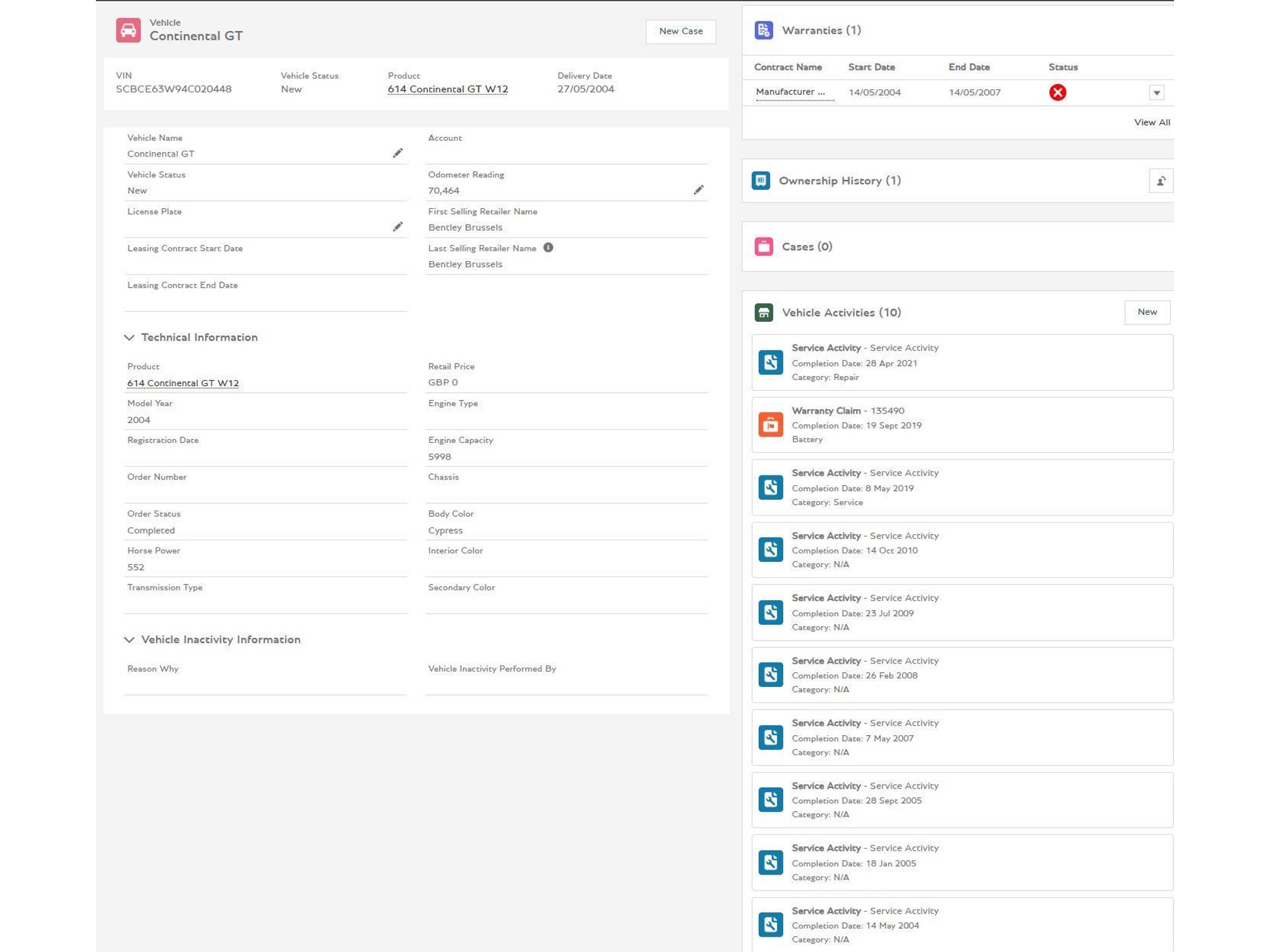Click the Engine Capacity value 5998
The width and height of the screenshot is (1270, 952).
coord(440,457)
